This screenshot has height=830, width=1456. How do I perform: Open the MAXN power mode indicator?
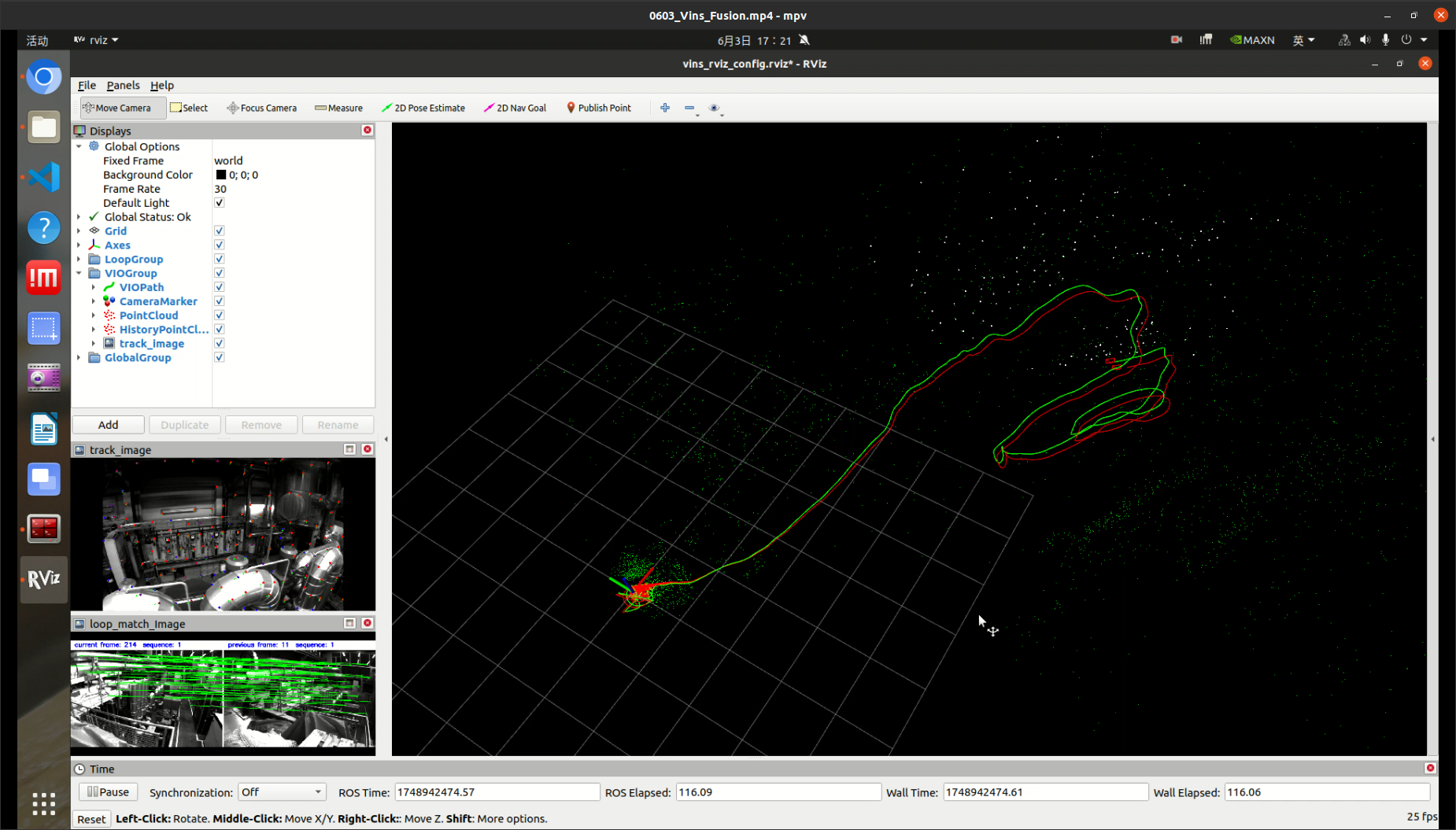[1252, 40]
